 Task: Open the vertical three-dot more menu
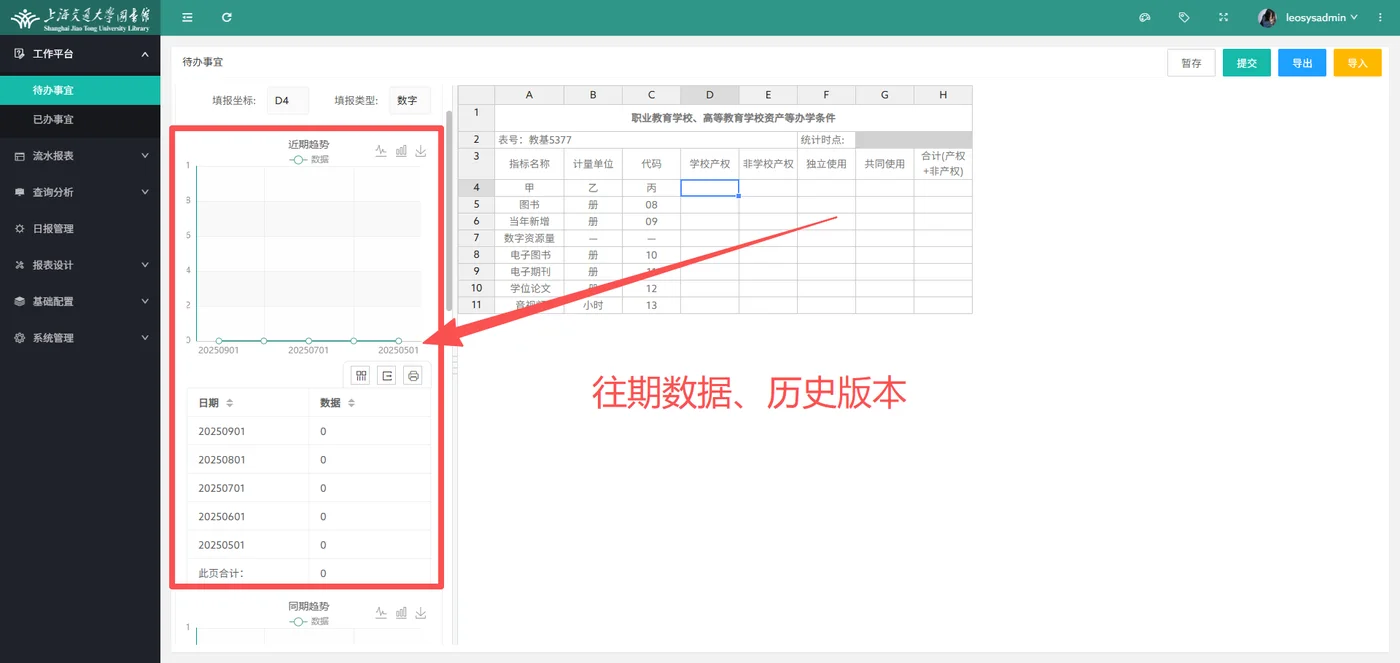click(1378, 17)
